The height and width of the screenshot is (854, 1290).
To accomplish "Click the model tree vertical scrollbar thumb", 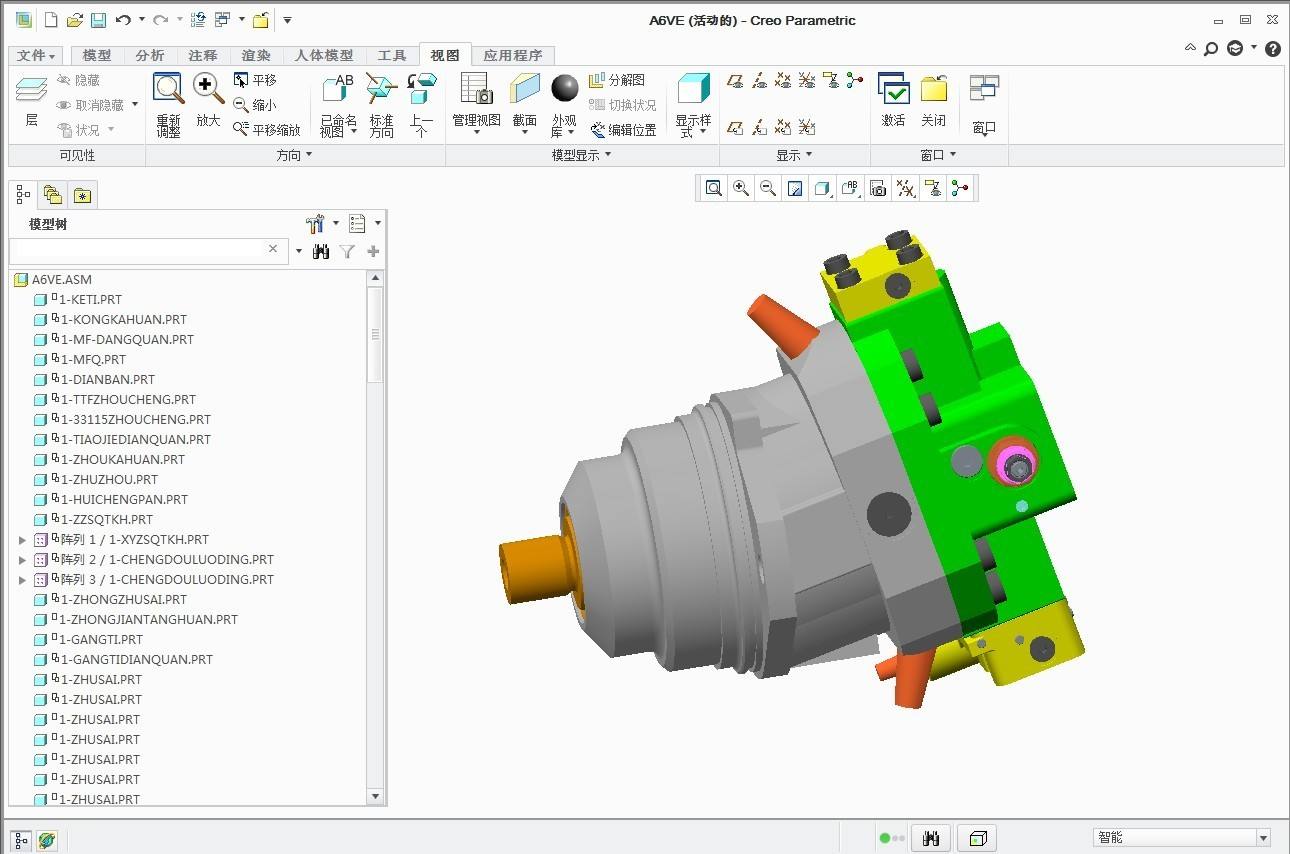I will point(376,335).
